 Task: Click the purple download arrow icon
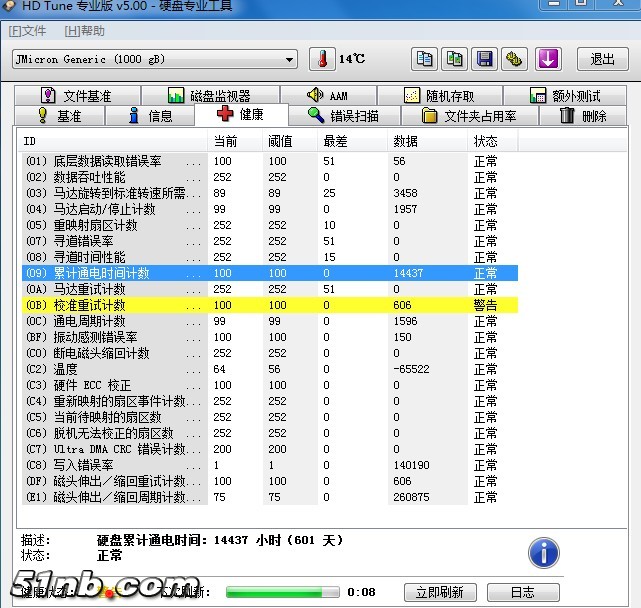point(548,59)
